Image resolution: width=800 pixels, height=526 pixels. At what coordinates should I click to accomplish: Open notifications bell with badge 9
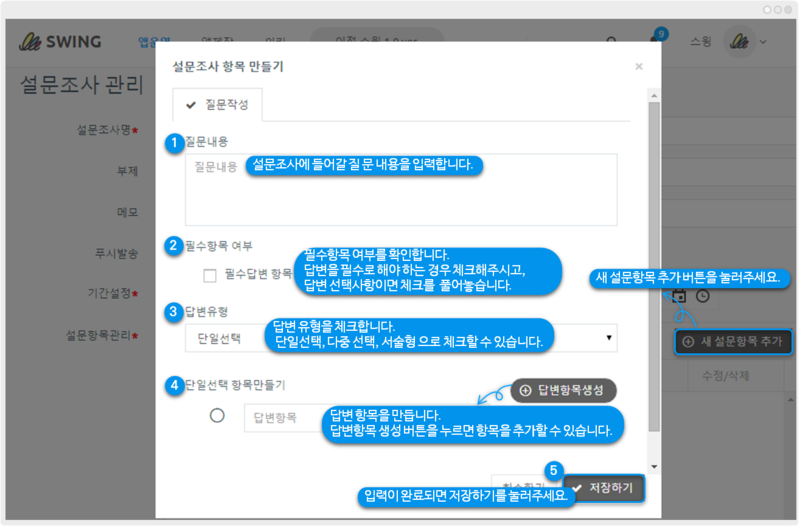pyautogui.click(x=657, y=42)
